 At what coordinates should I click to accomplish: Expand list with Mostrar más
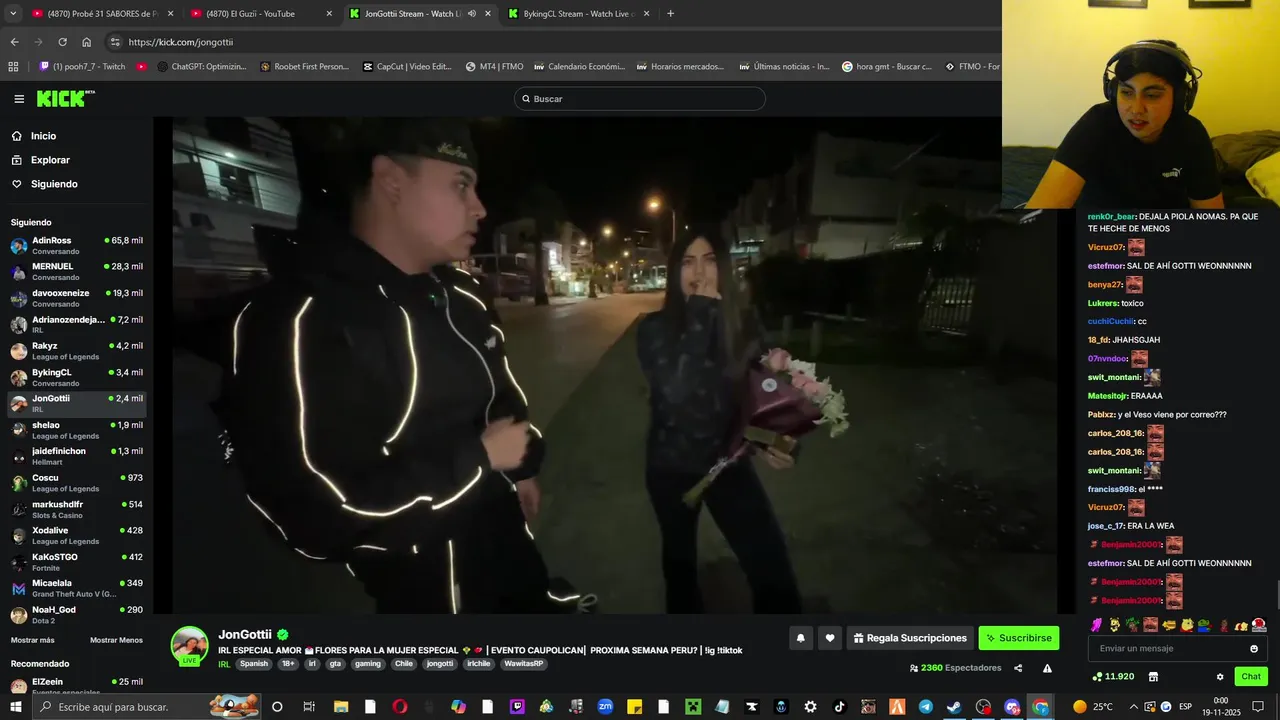33,640
